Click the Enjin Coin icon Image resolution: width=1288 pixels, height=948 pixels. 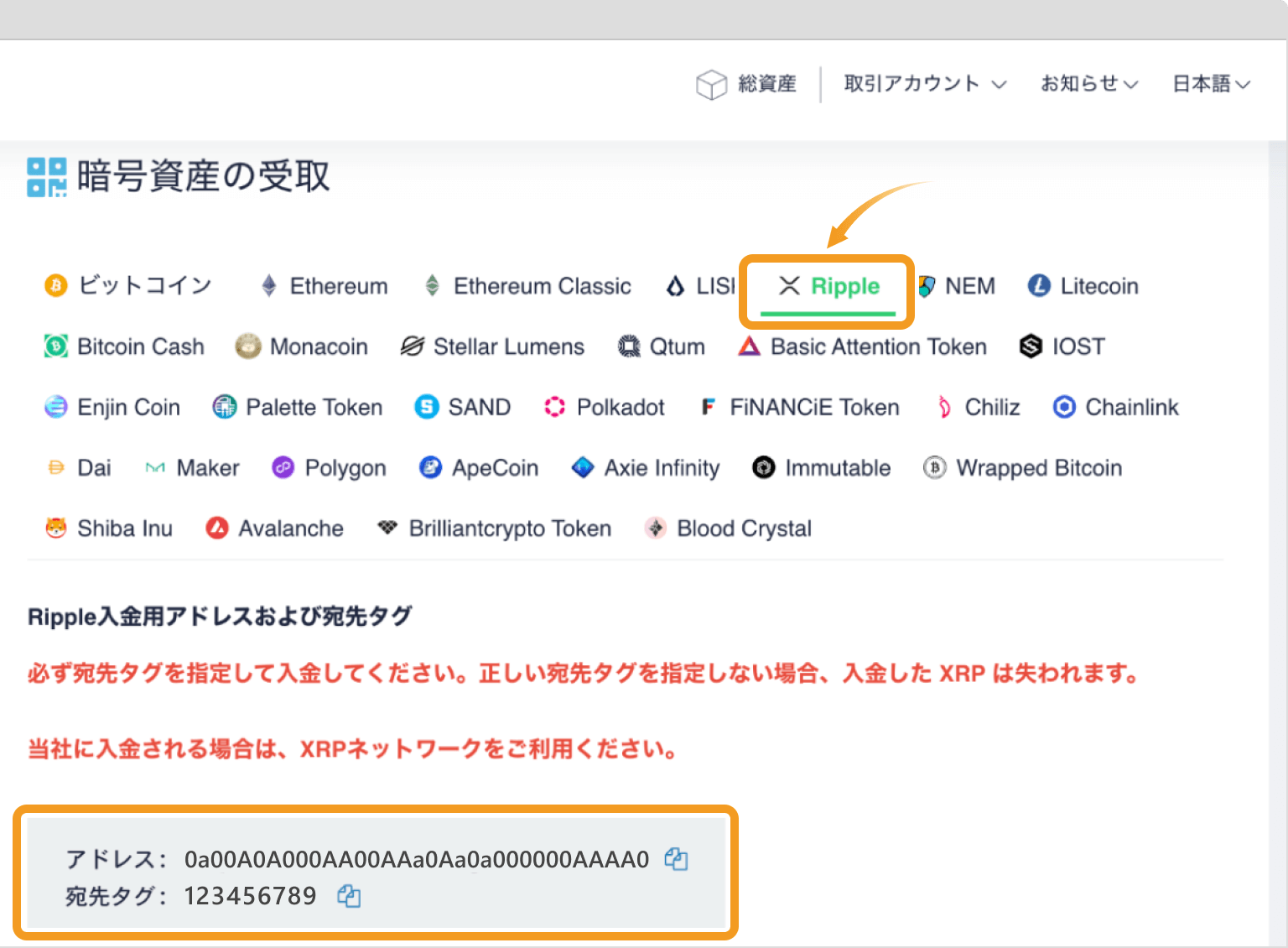pyautogui.click(x=55, y=407)
